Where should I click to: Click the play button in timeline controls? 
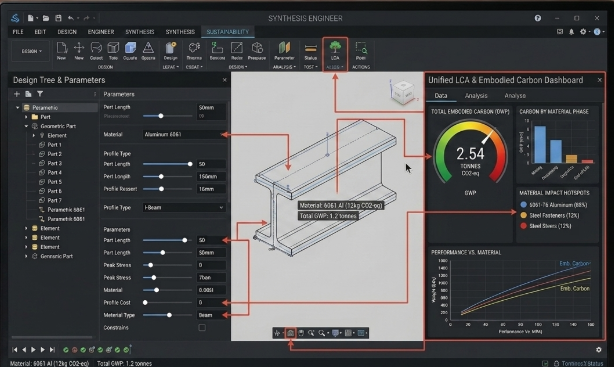pos(33,349)
